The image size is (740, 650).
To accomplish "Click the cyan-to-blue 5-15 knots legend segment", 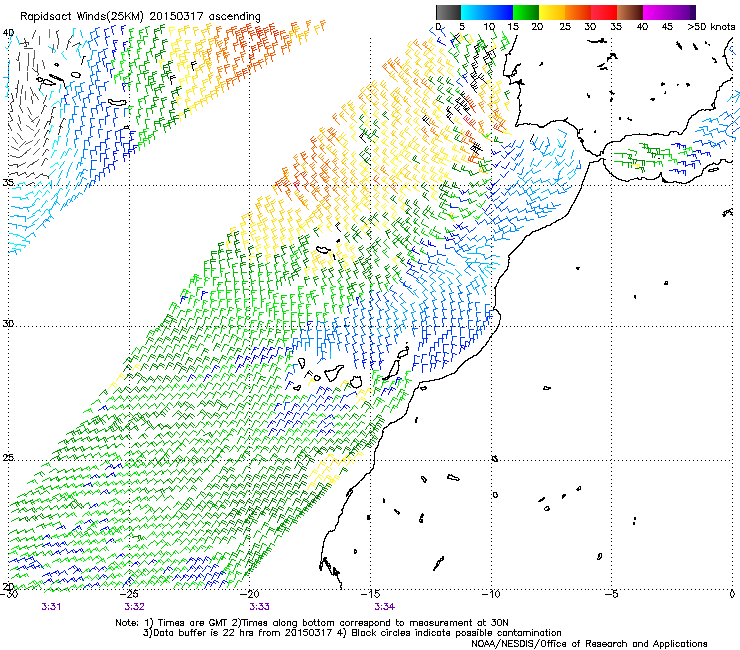I will coord(487,12).
